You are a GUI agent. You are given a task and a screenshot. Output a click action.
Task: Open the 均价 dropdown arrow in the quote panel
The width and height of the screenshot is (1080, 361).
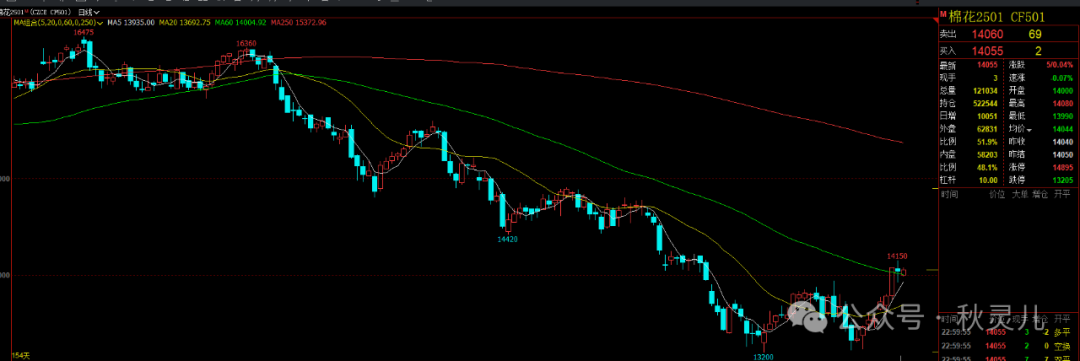click(1030, 129)
